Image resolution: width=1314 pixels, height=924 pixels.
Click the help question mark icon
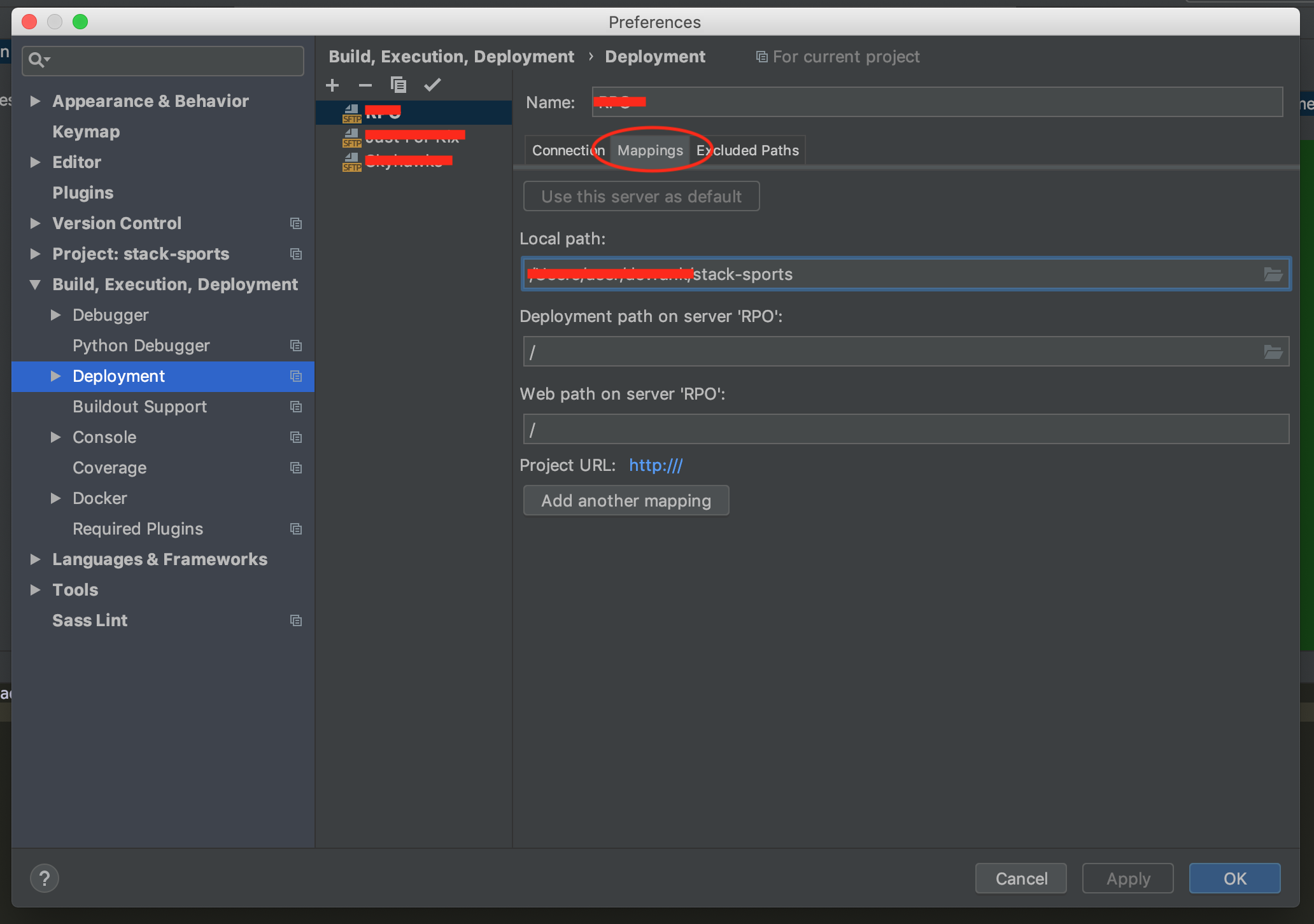click(45, 879)
